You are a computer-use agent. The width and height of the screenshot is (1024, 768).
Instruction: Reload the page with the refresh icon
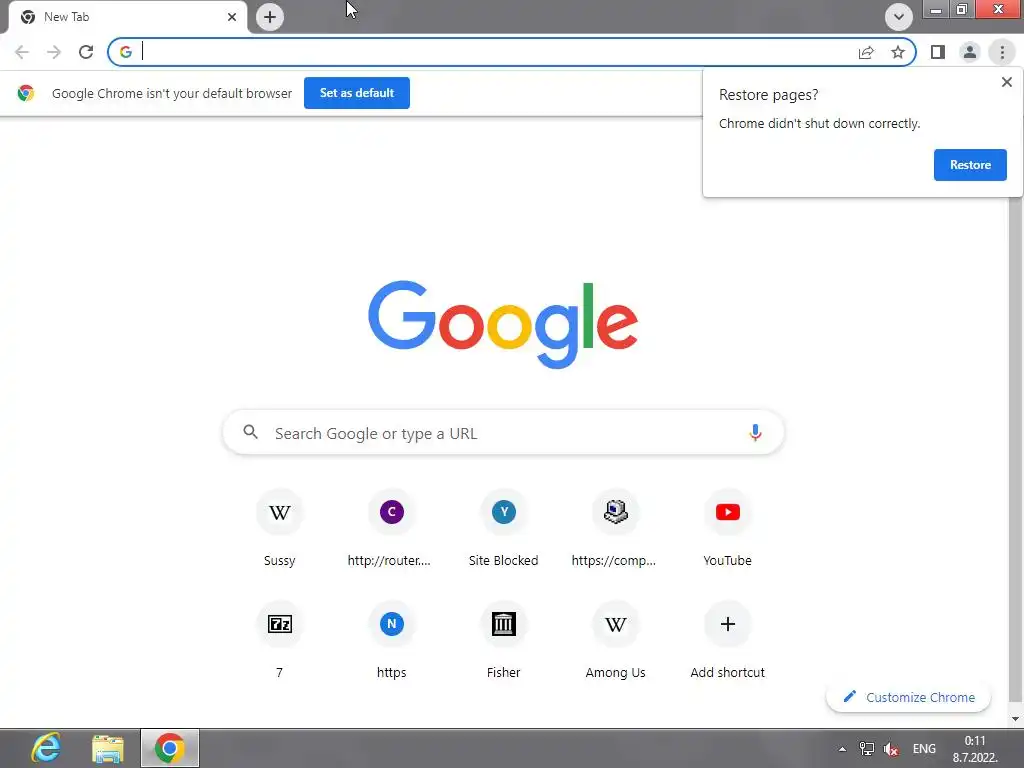(86, 52)
